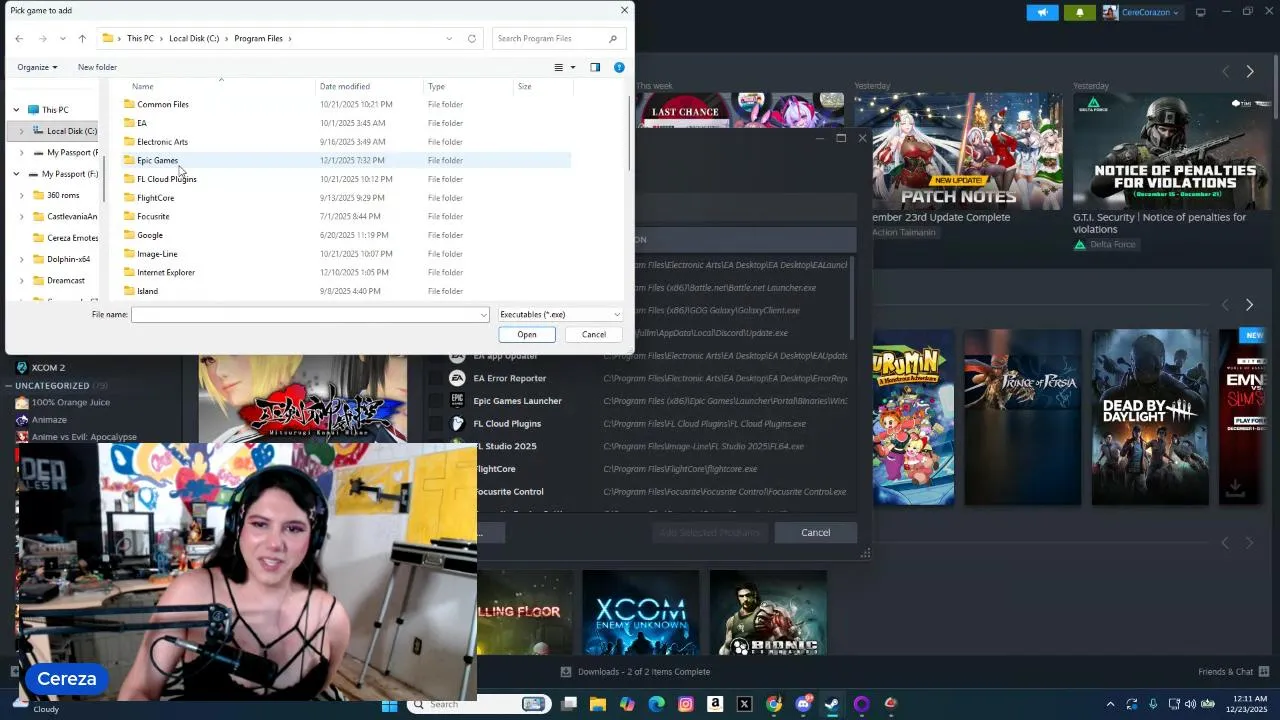Open the file type Executables dropdown
1280x720 pixels.
(x=560, y=314)
